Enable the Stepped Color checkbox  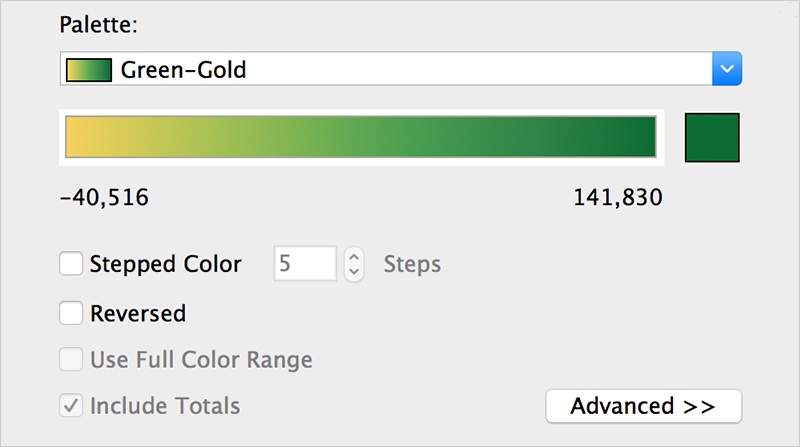pos(71,264)
